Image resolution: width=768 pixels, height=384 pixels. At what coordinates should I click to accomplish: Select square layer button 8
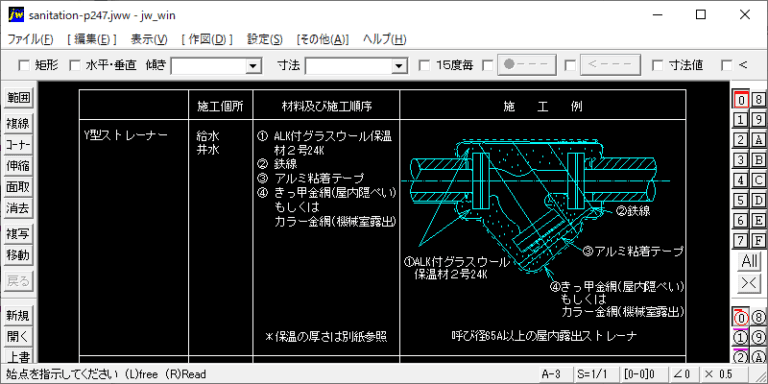(759, 99)
